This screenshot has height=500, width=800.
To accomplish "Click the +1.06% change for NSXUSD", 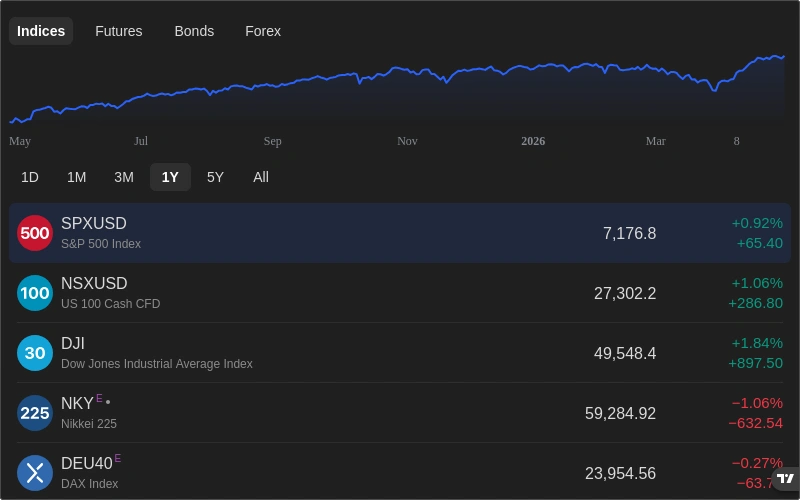I will coord(757,283).
